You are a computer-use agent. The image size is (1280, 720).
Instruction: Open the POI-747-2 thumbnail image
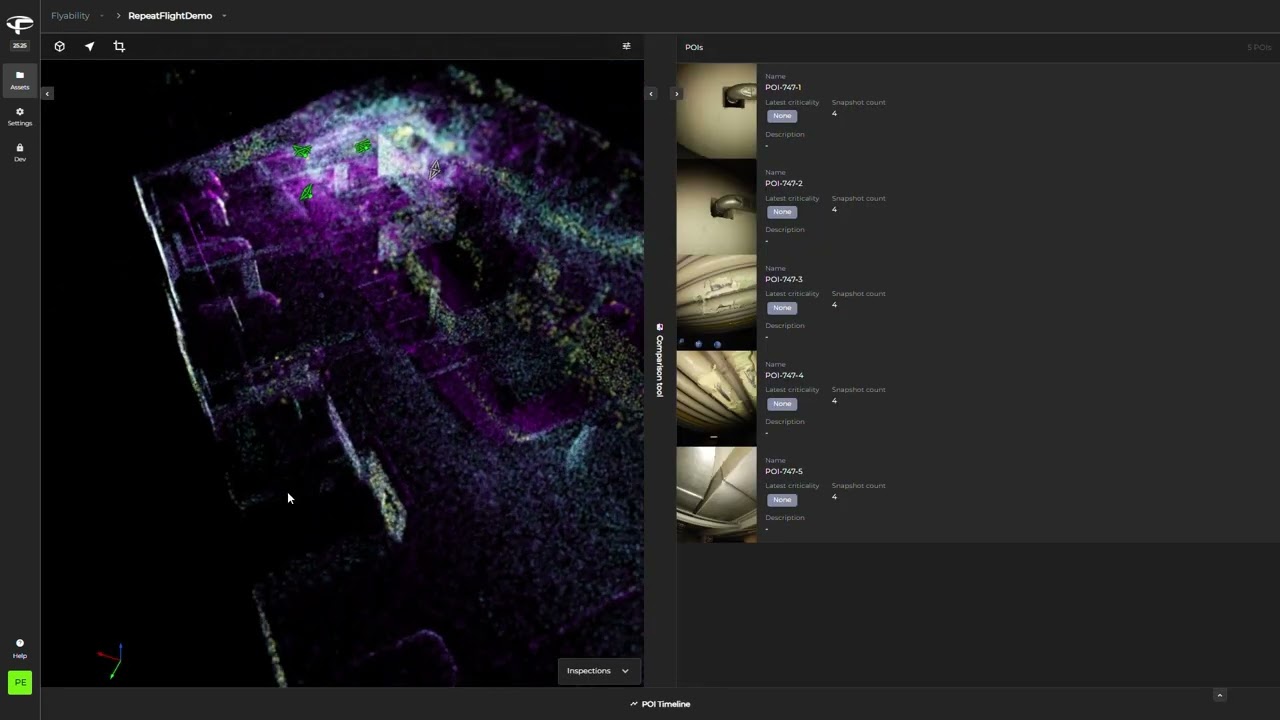point(717,207)
